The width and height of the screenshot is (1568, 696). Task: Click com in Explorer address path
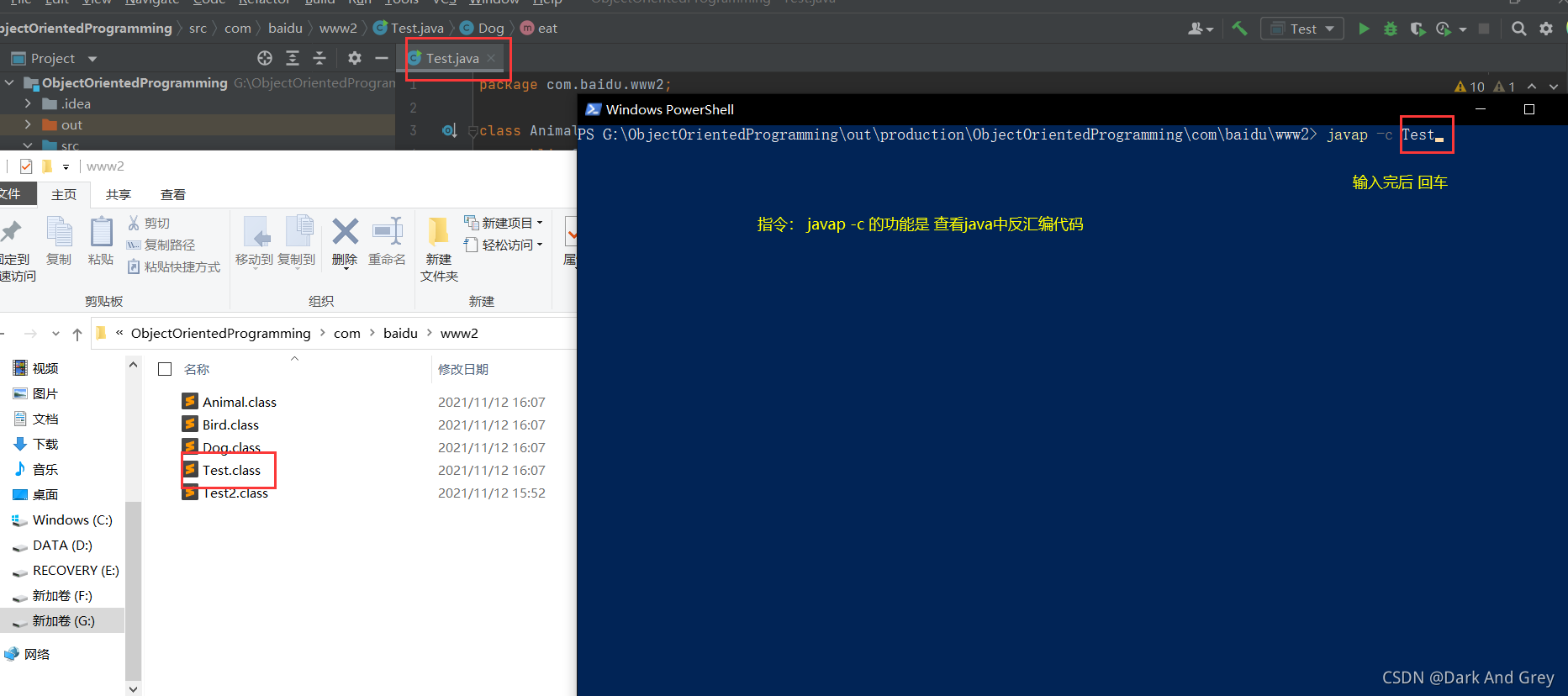(x=347, y=334)
